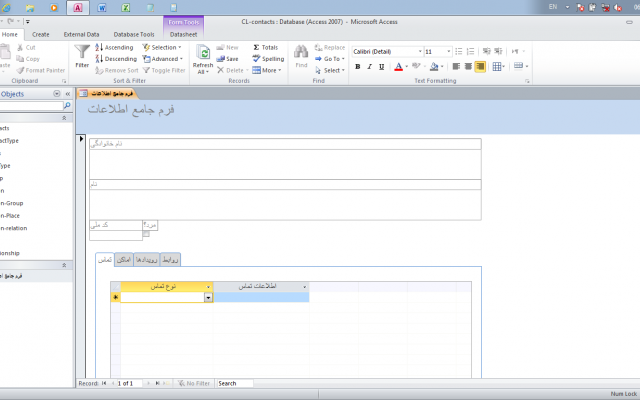
Task: Toggle Underline formatting
Action: point(381,67)
